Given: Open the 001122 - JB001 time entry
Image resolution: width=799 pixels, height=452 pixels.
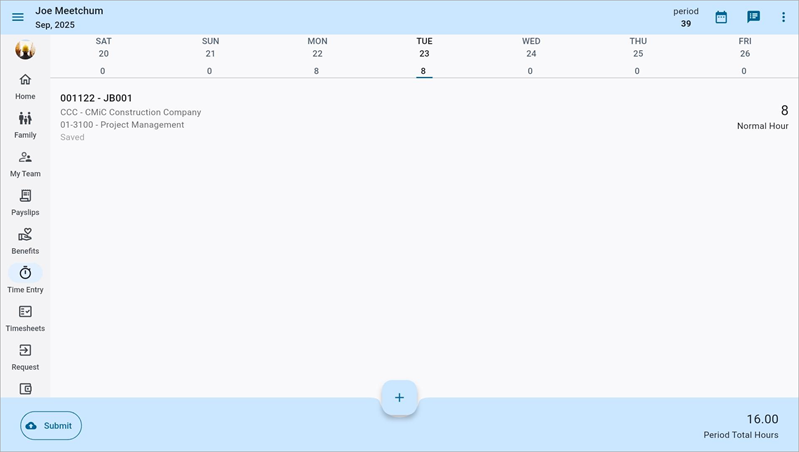Looking at the screenshot, I should point(424,117).
